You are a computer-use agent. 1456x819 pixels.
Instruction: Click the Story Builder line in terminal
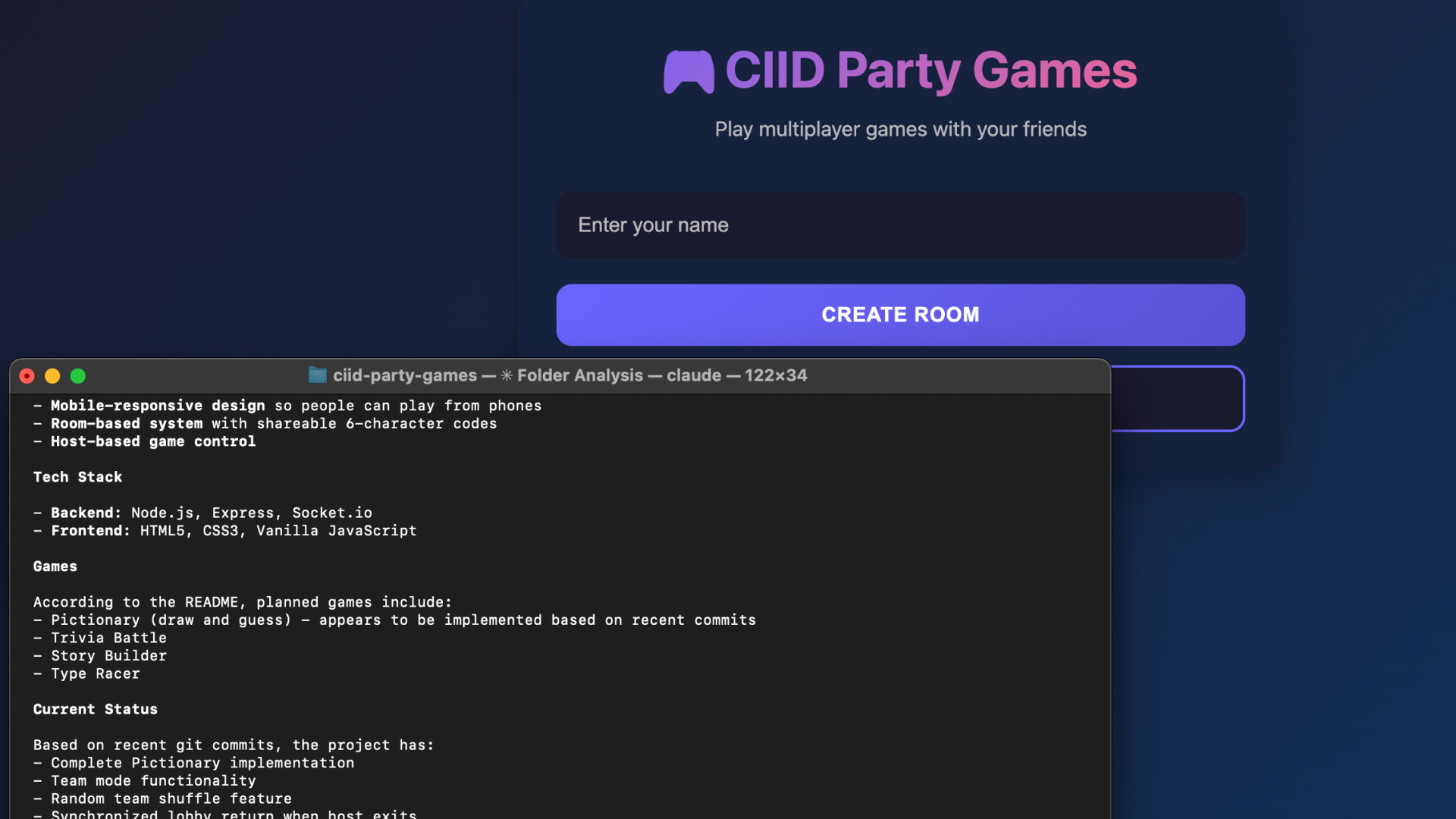(108, 656)
